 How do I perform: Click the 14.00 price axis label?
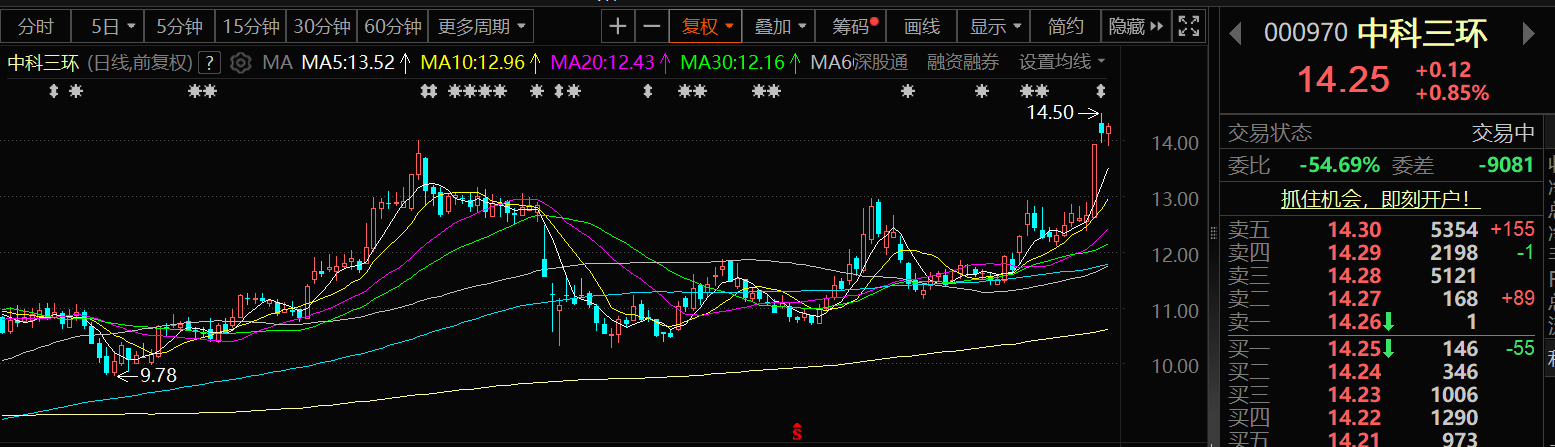click(x=1175, y=143)
